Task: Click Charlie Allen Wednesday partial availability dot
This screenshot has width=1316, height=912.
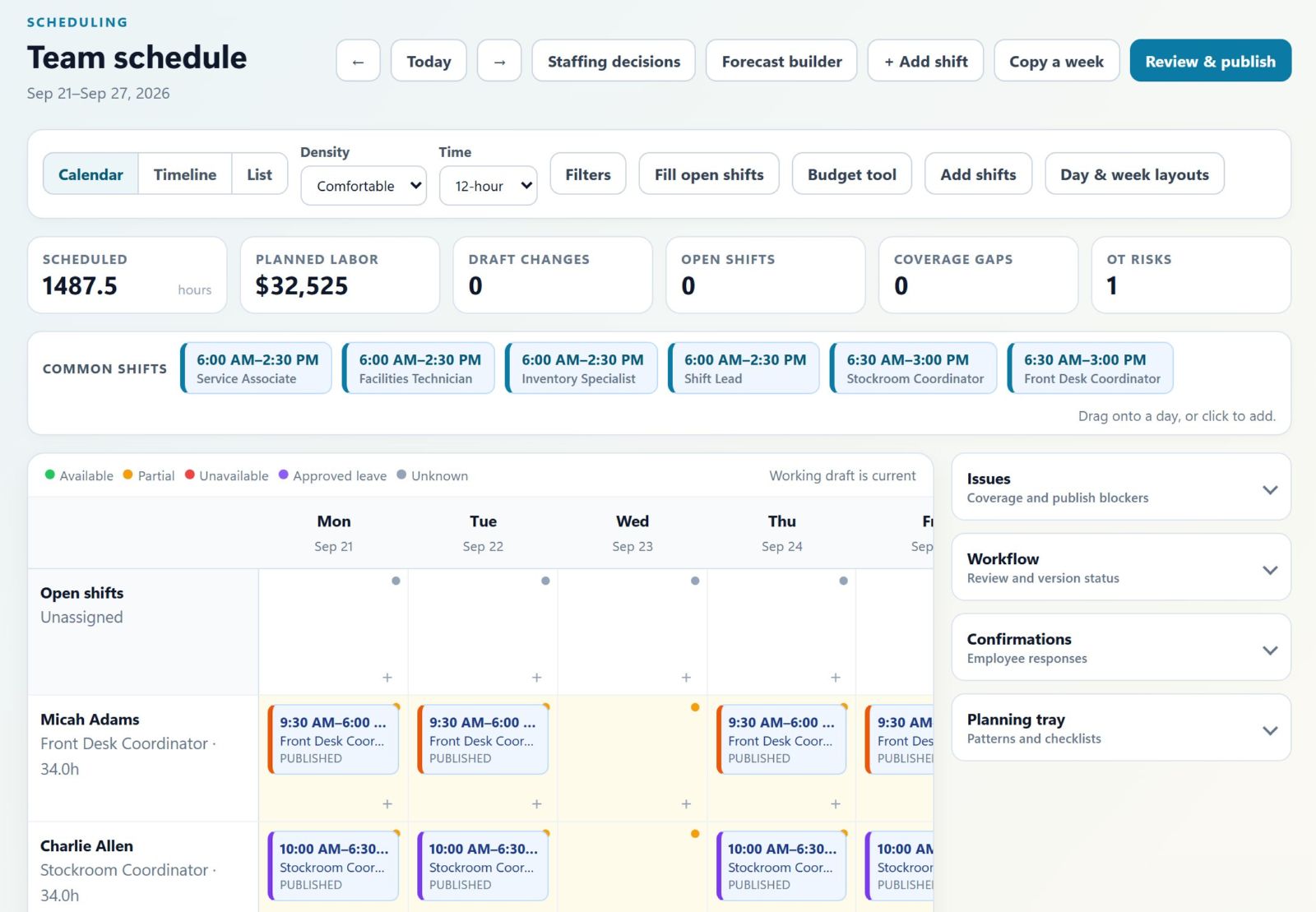Action: pos(695,834)
